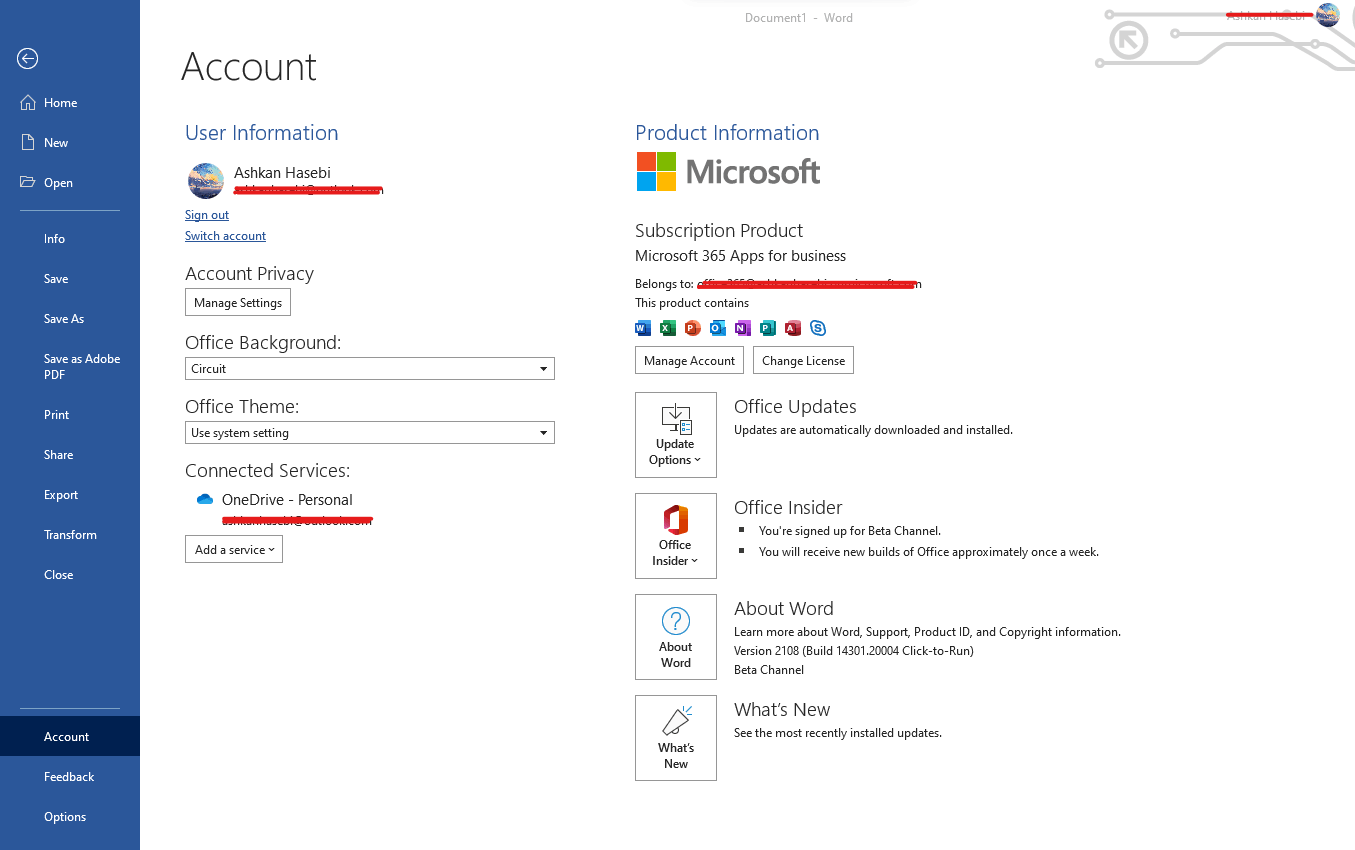
Task: Expand the Update Options menu
Action: (x=676, y=435)
